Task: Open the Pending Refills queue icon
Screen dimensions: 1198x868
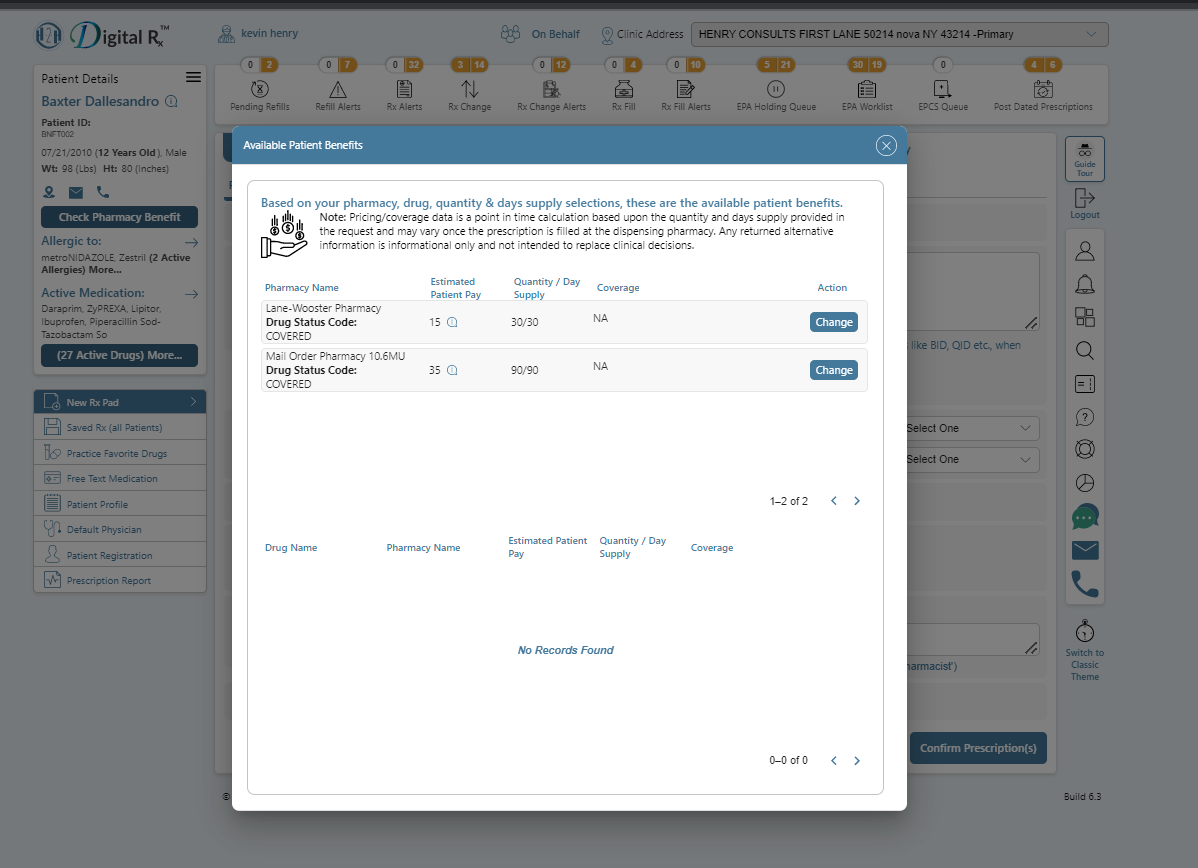Action: pos(259,90)
